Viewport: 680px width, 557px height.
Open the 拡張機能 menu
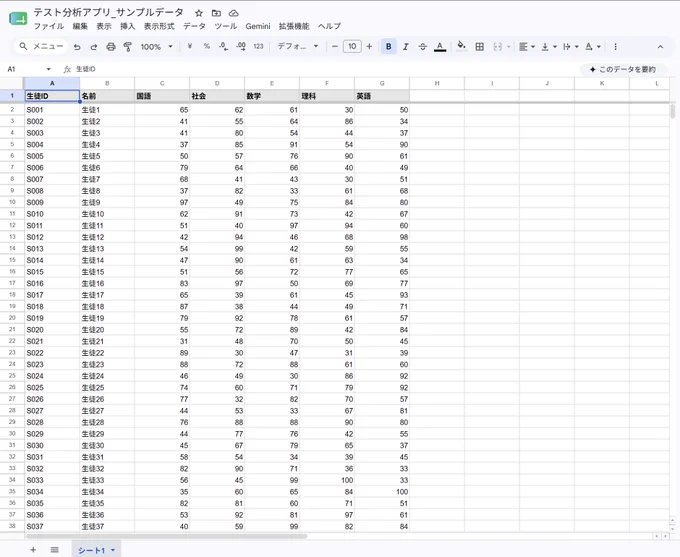point(294,26)
